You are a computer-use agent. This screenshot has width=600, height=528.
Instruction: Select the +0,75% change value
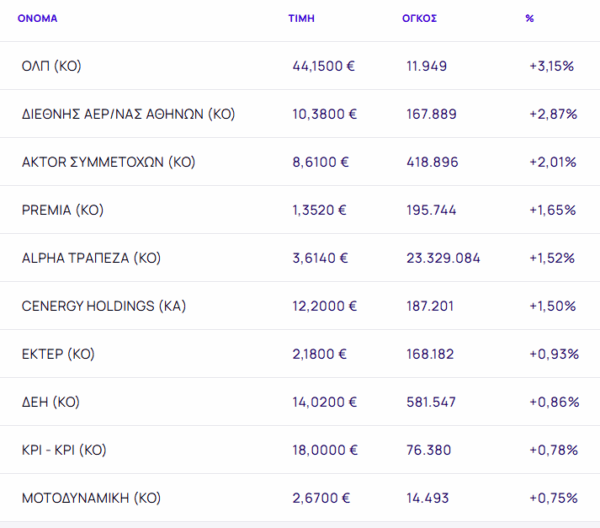pos(553,498)
